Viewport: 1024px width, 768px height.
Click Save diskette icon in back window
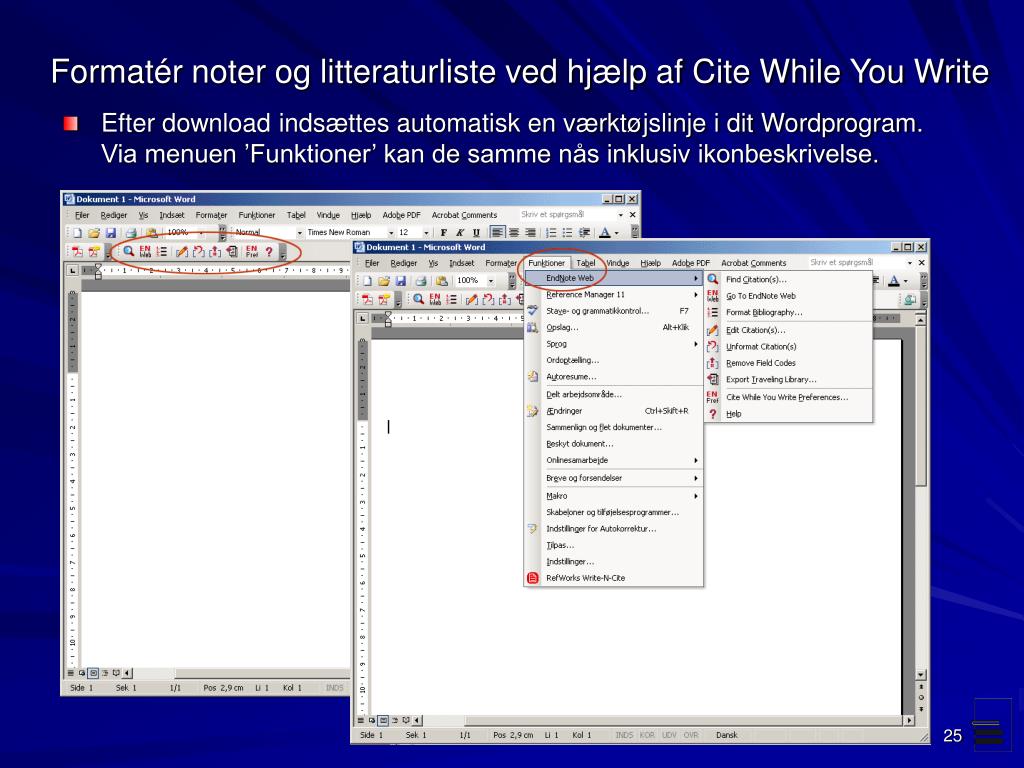pos(110,232)
